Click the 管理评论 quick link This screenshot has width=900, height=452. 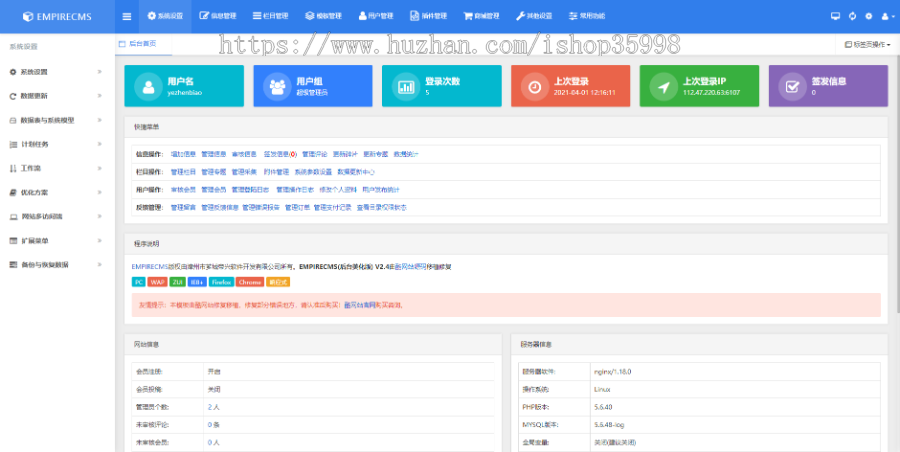click(x=314, y=154)
